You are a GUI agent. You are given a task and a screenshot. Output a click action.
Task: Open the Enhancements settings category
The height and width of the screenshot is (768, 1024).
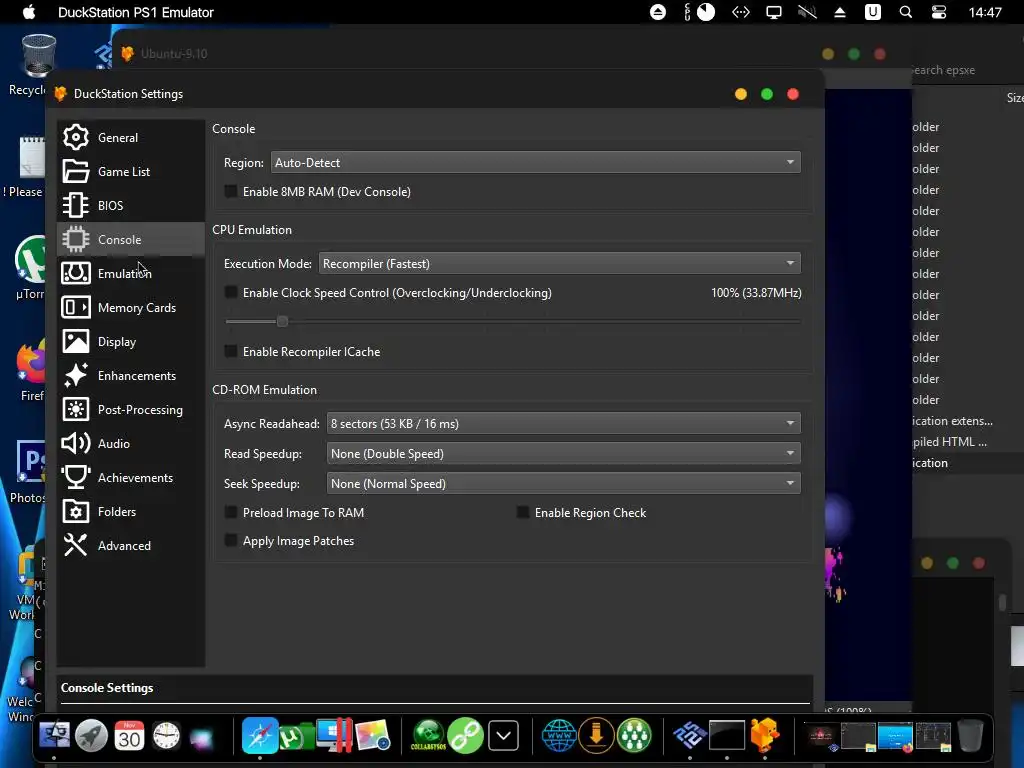click(x=131, y=376)
